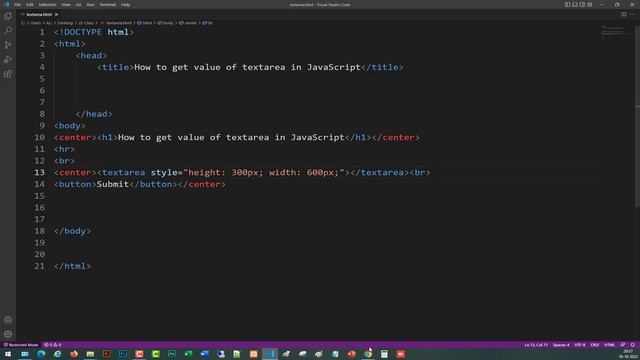This screenshot has height=360, width=640.
Task: Close the textarea.html tab
Action: (56, 14)
